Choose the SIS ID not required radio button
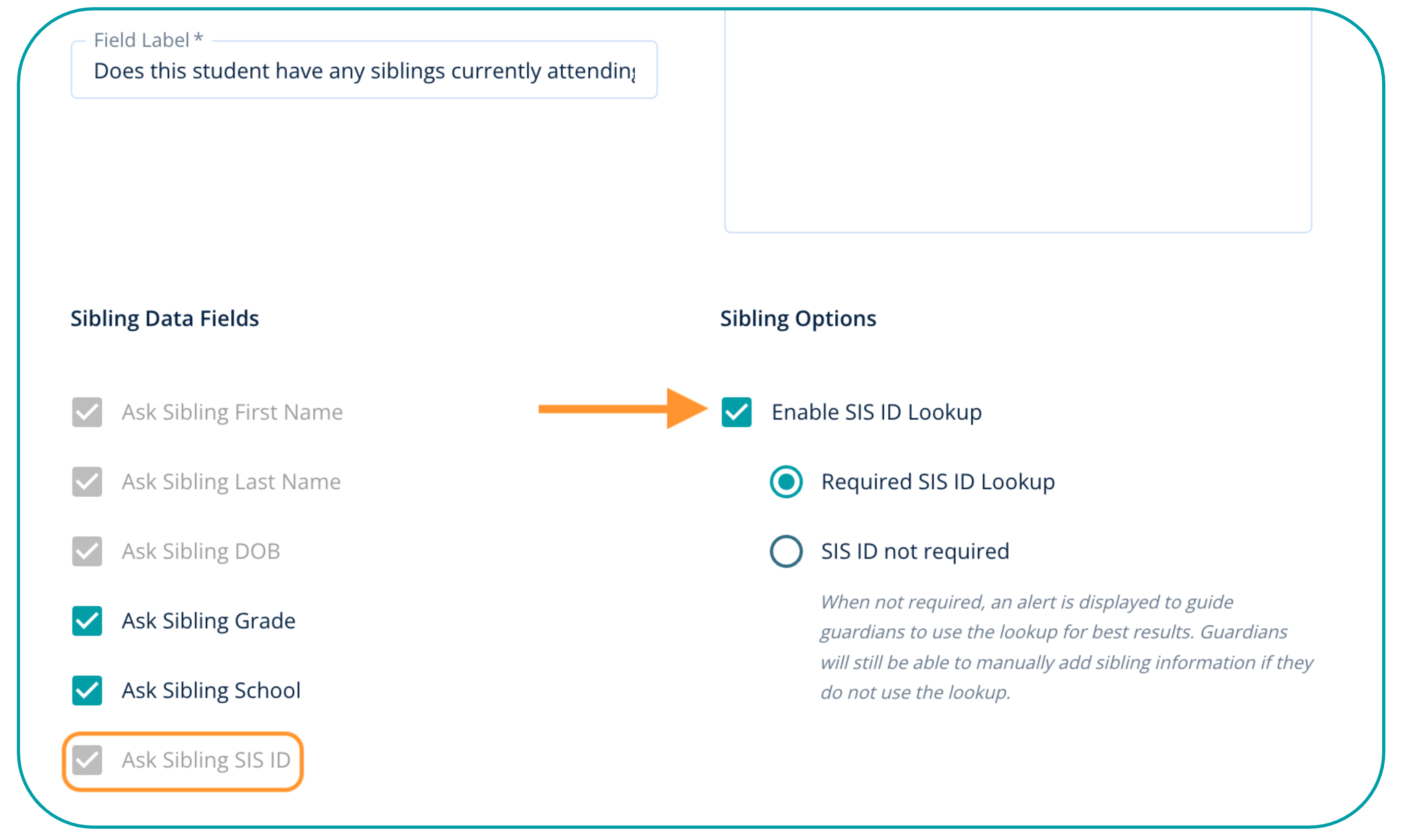The image size is (1405, 840). tap(786, 551)
